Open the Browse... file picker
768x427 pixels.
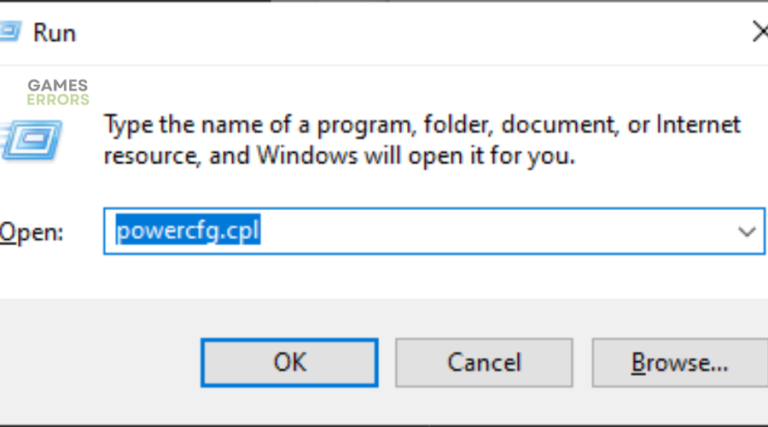click(x=679, y=362)
